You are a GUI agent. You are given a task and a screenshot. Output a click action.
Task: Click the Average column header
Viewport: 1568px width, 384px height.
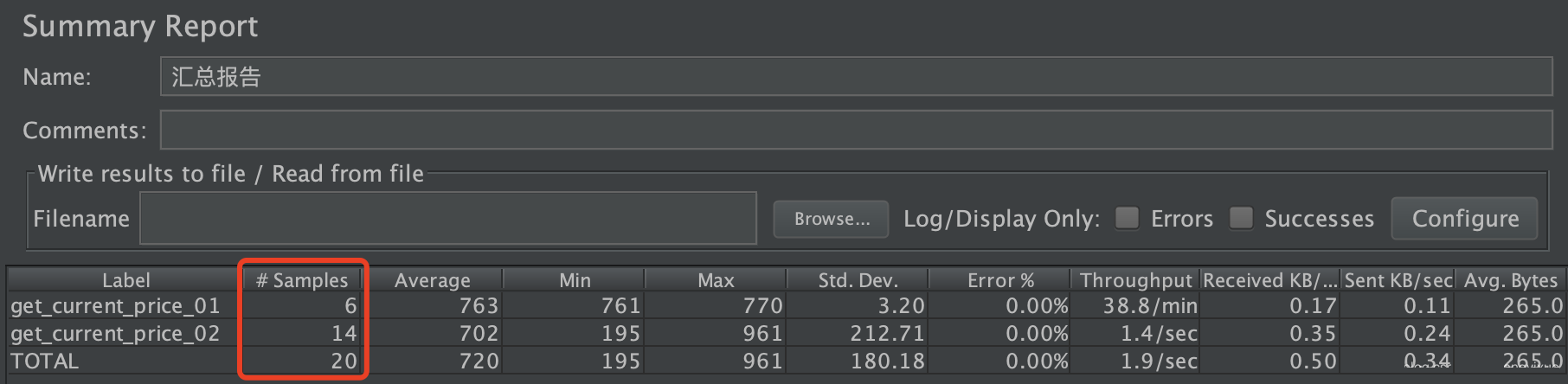click(432, 280)
